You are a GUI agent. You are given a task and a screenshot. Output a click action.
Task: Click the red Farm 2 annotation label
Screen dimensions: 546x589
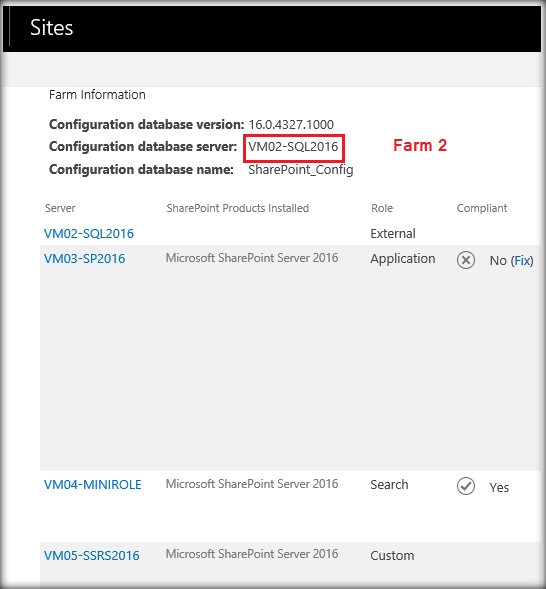point(420,145)
